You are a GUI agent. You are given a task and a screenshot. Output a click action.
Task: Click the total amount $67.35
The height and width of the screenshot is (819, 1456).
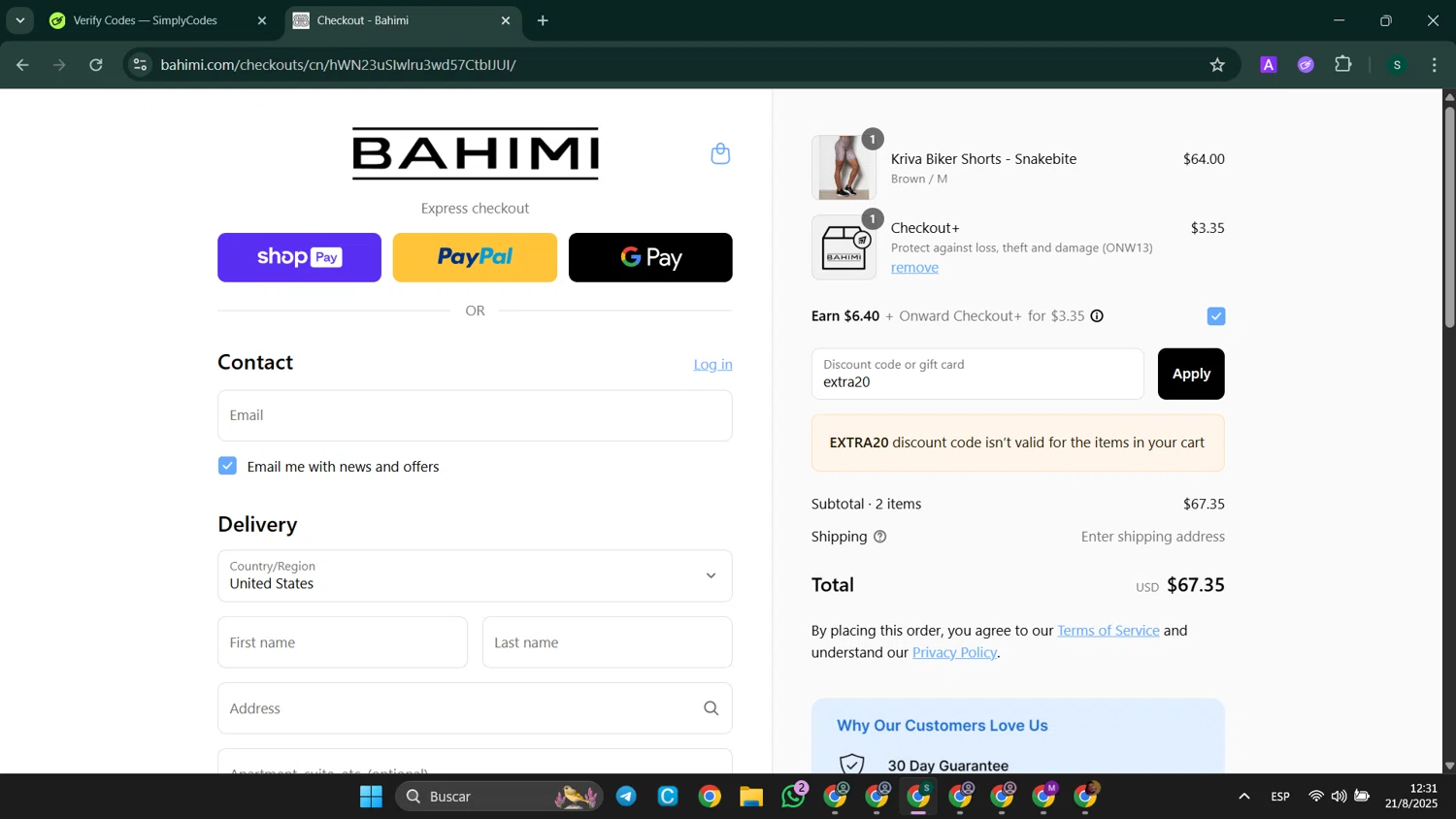click(x=1196, y=585)
